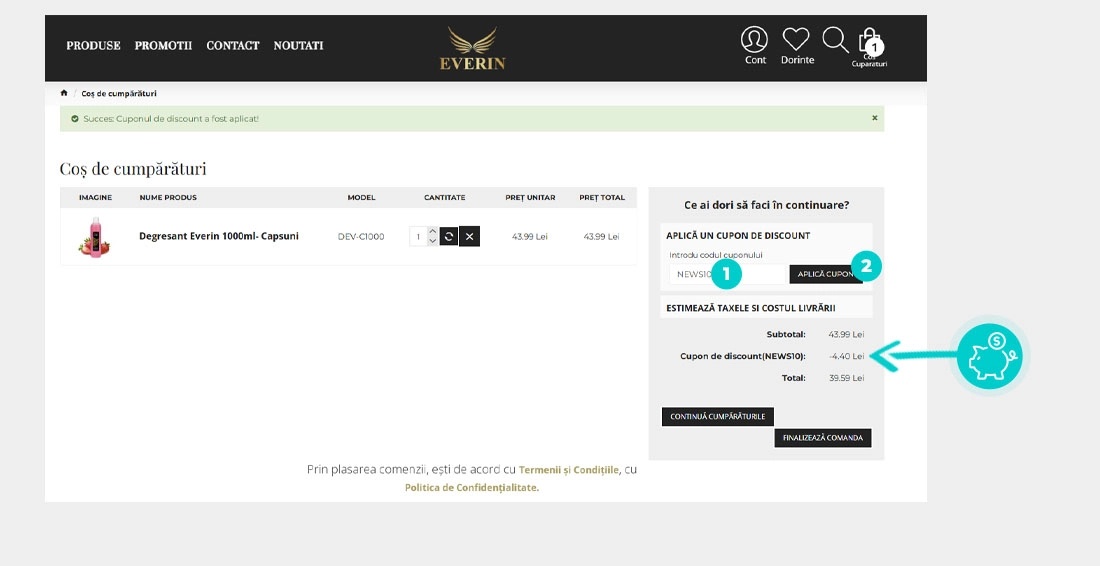The height and width of the screenshot is (566, 1100).
Task: Dismiss the green success message
Action: [x=874, y=118]
